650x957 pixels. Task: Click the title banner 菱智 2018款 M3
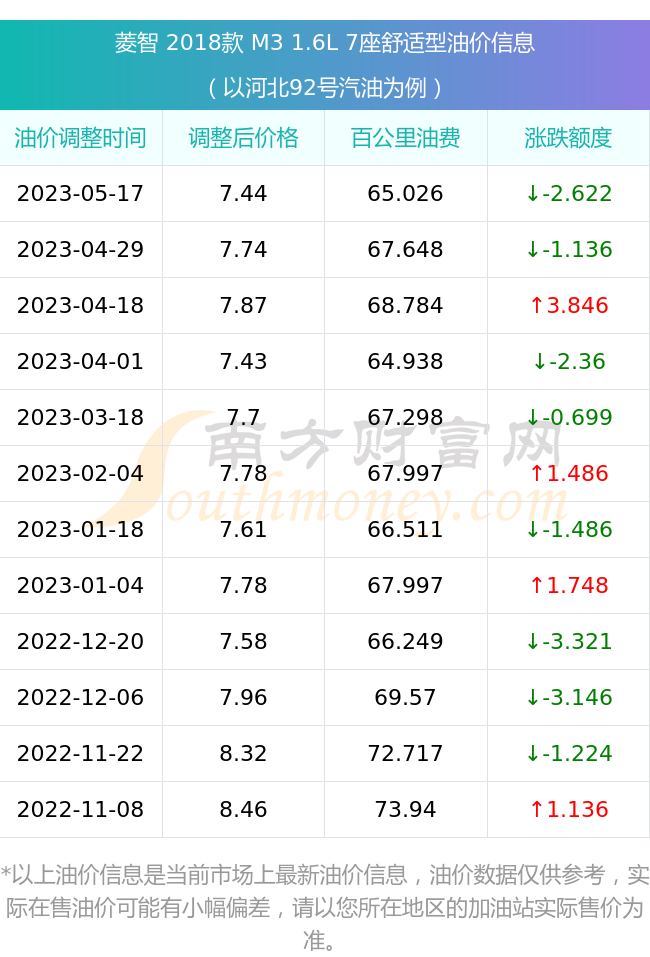click(x=325, y=43)
